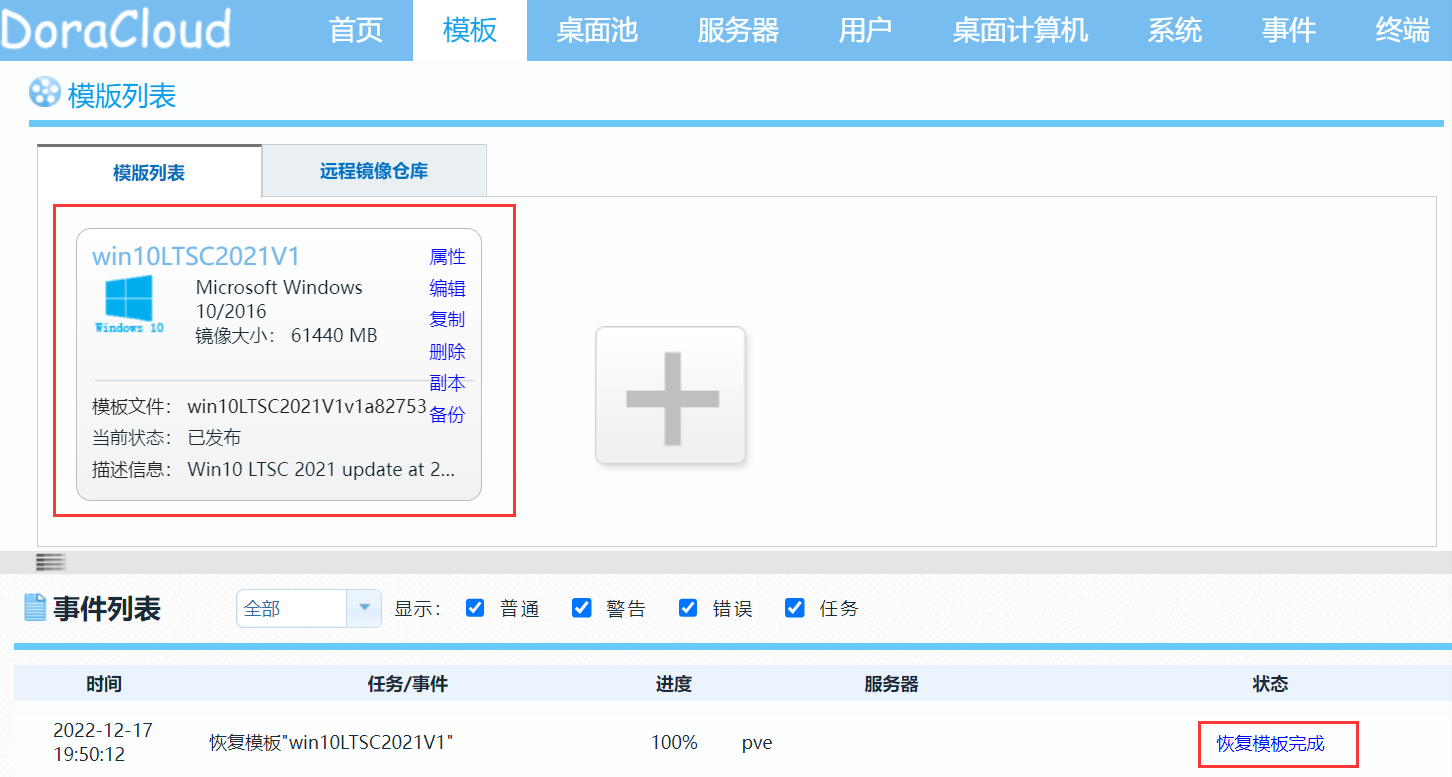Enable the 普通 event filter checkbox

coord(475,607)
